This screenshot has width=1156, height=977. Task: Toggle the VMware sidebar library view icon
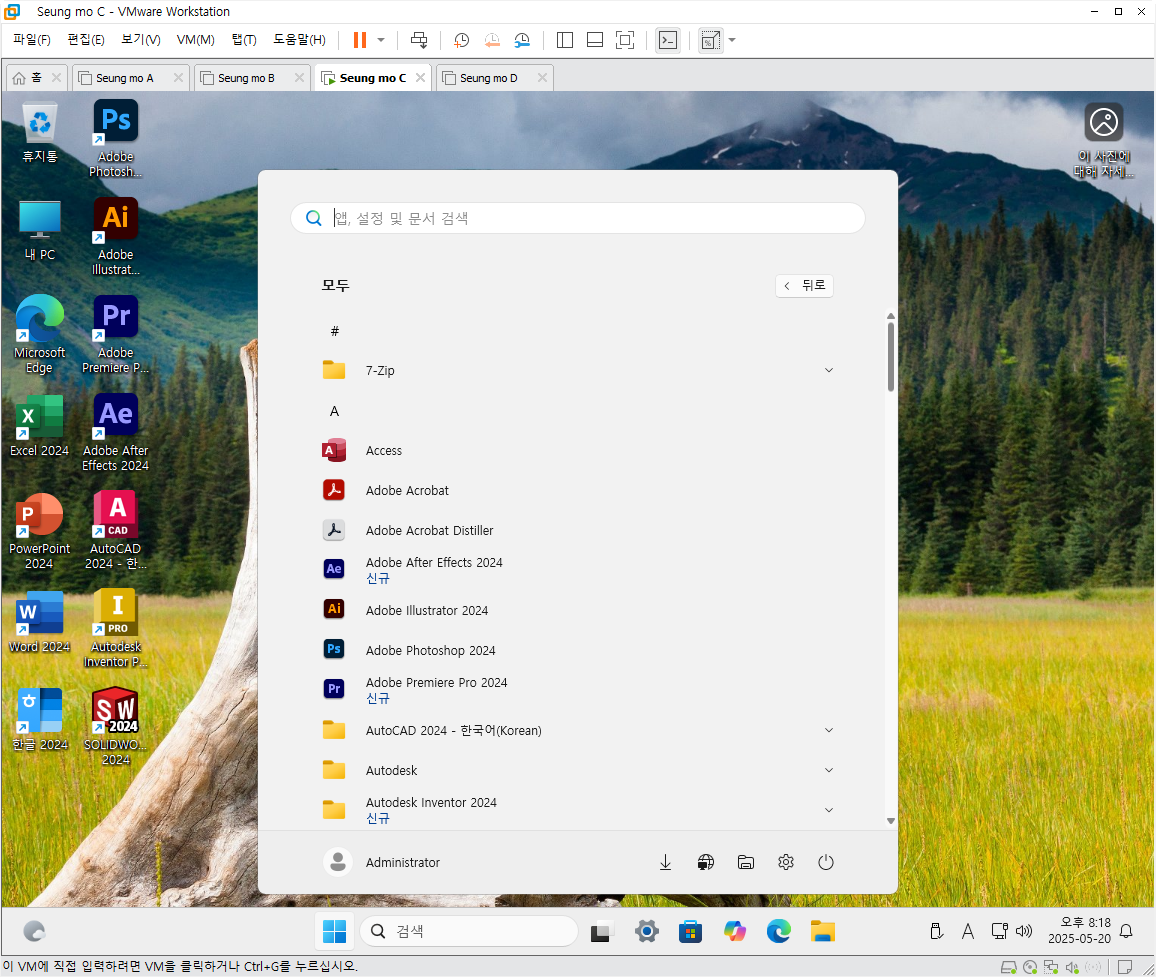coord(565,40)
